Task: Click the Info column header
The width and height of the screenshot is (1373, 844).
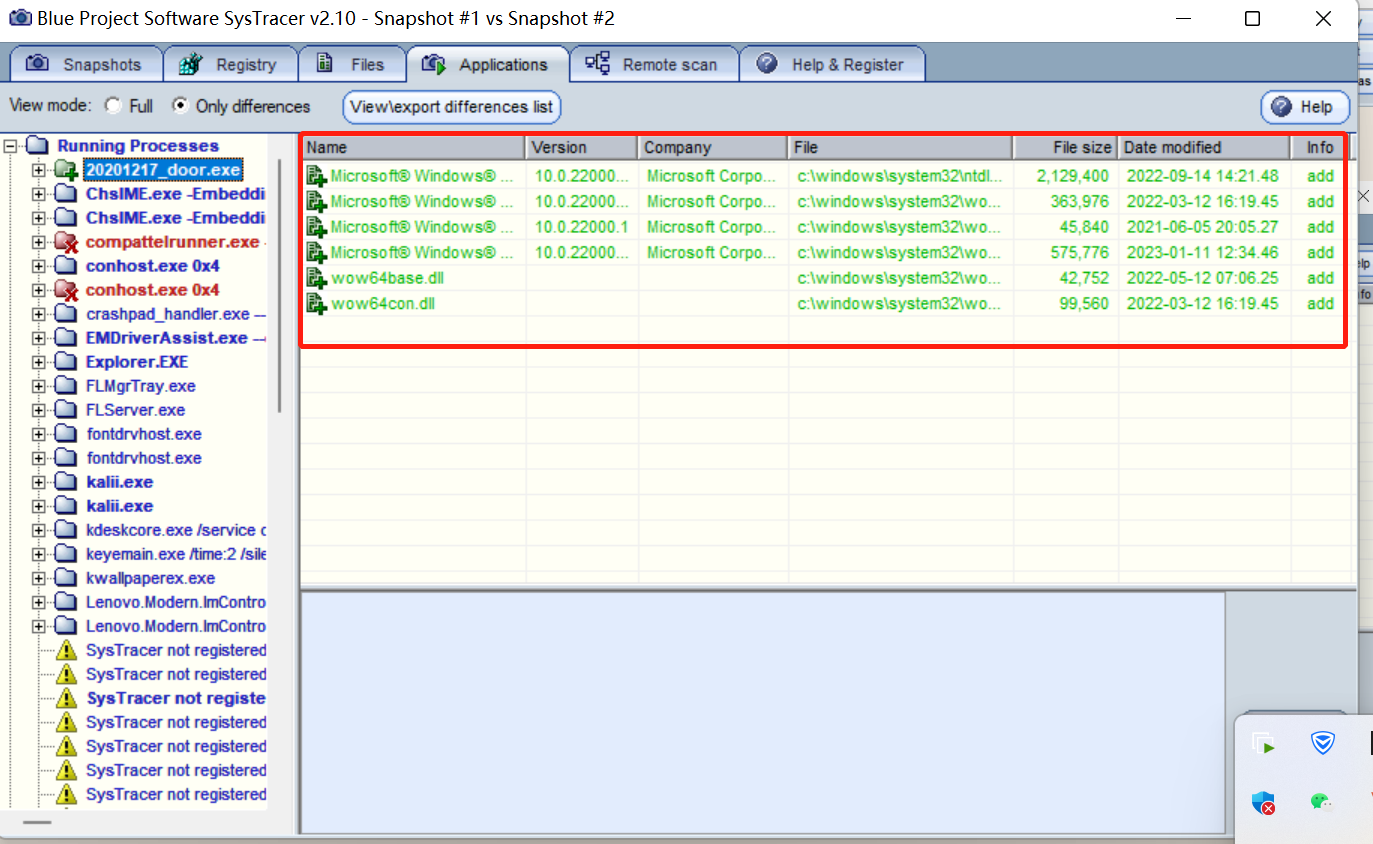Action: [x=1320, y=147]
